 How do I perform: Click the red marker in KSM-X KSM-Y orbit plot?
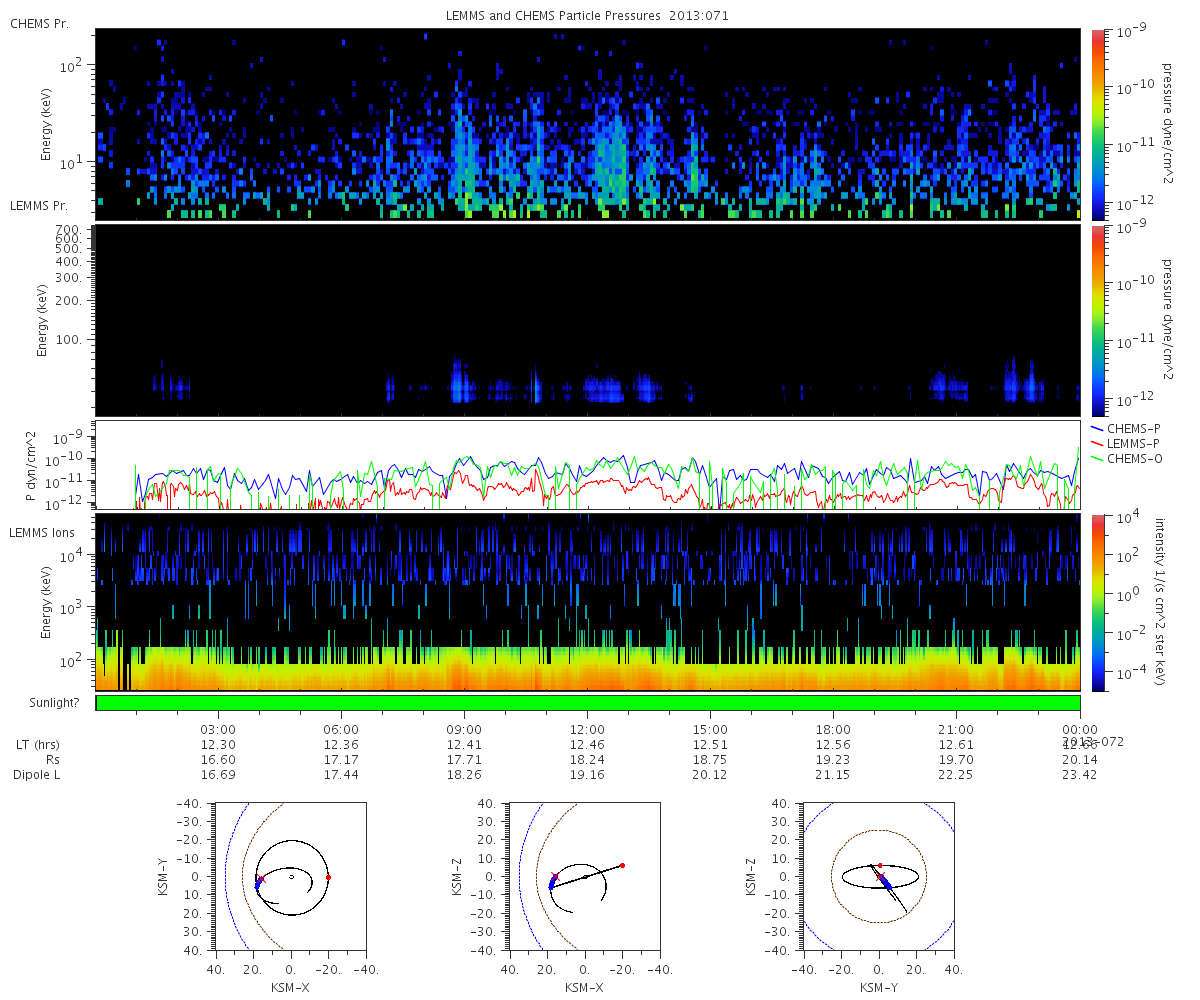[328, 877]
